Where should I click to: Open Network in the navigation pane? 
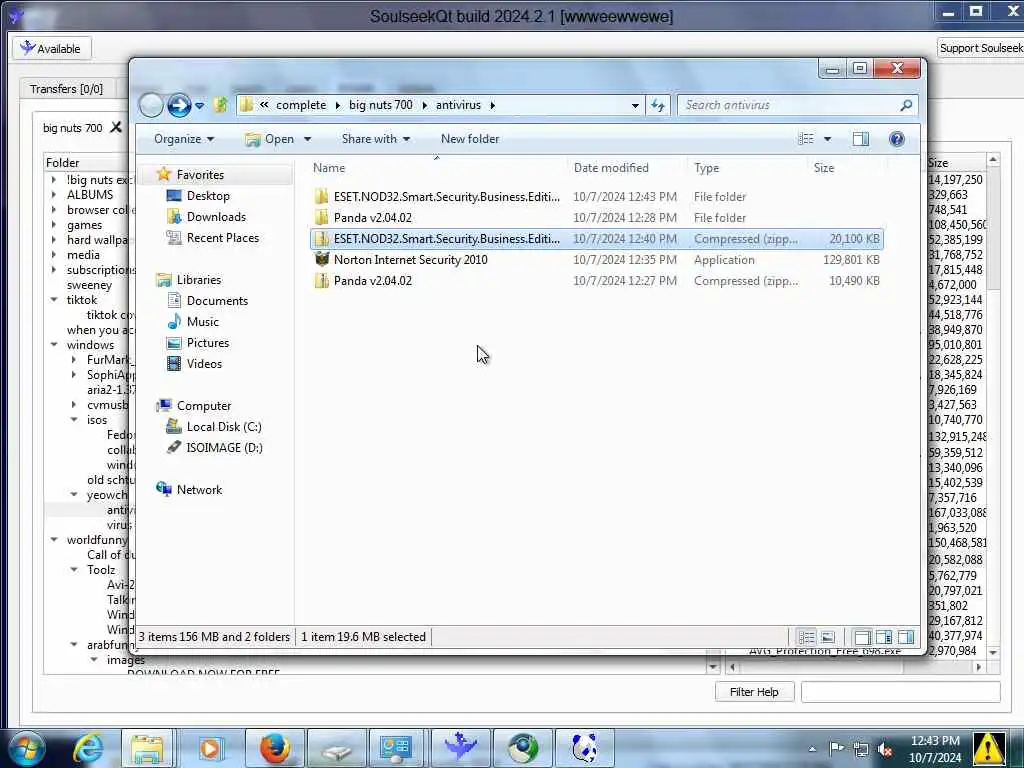199,490
